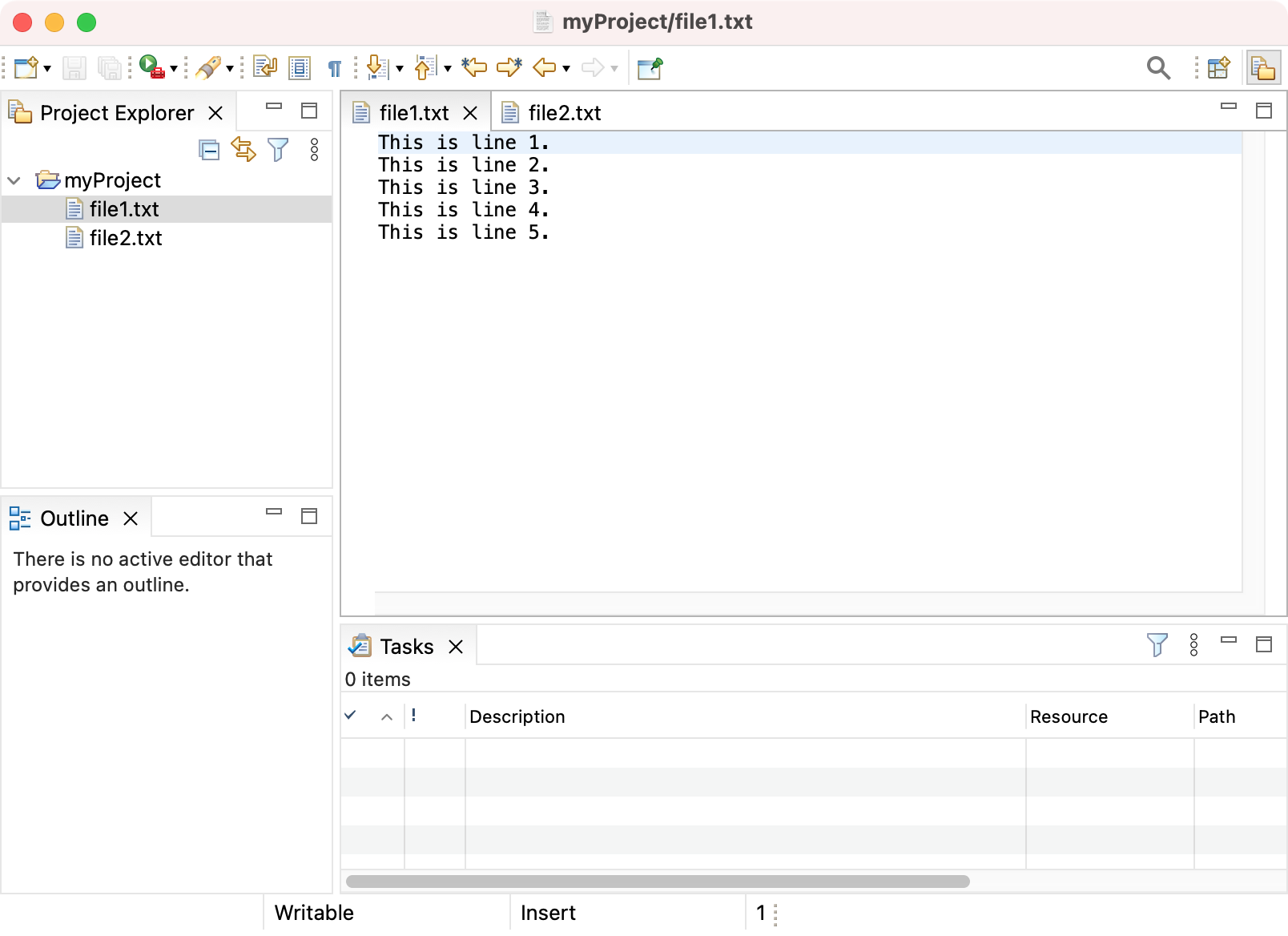Go to Previous Annotation icon
The image size is (1288, 936).
point(425,67)
